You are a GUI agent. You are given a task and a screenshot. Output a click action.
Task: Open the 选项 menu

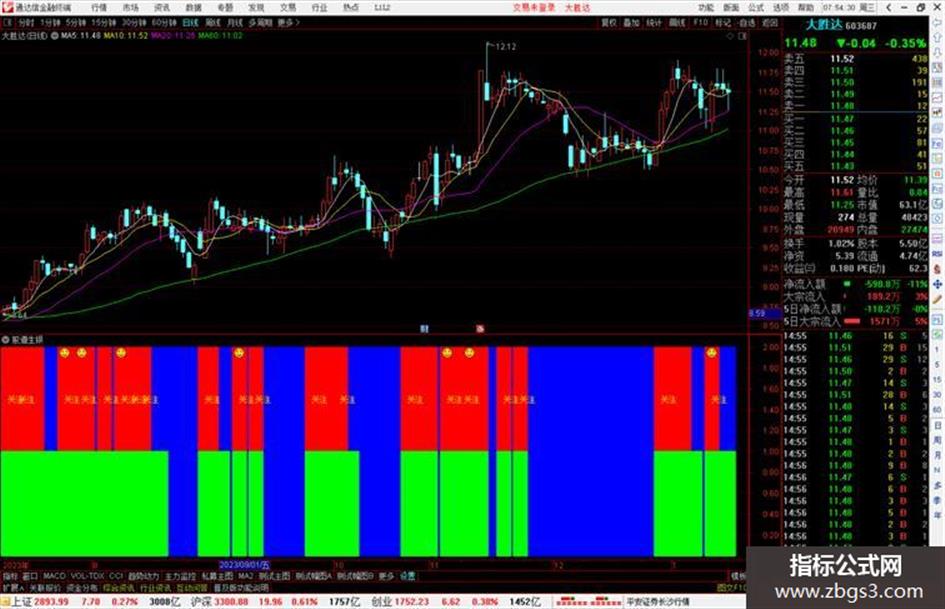[x=781, y=8]
